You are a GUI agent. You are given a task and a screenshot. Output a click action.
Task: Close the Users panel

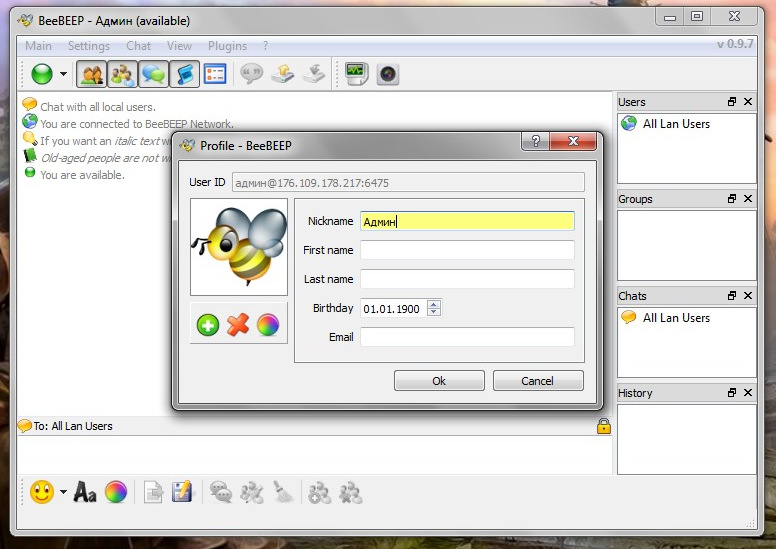[748, 101]
